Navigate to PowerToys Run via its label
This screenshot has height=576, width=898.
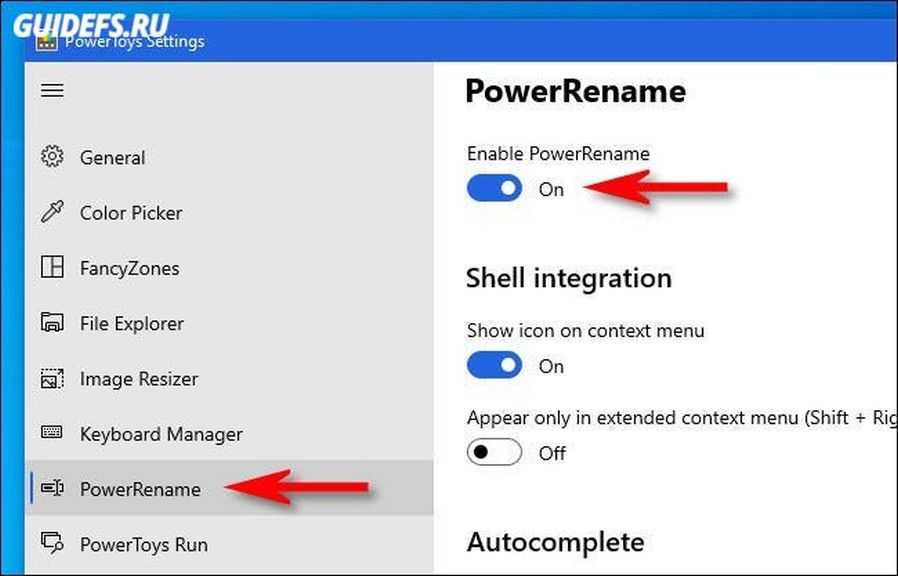tap(144, 545)
